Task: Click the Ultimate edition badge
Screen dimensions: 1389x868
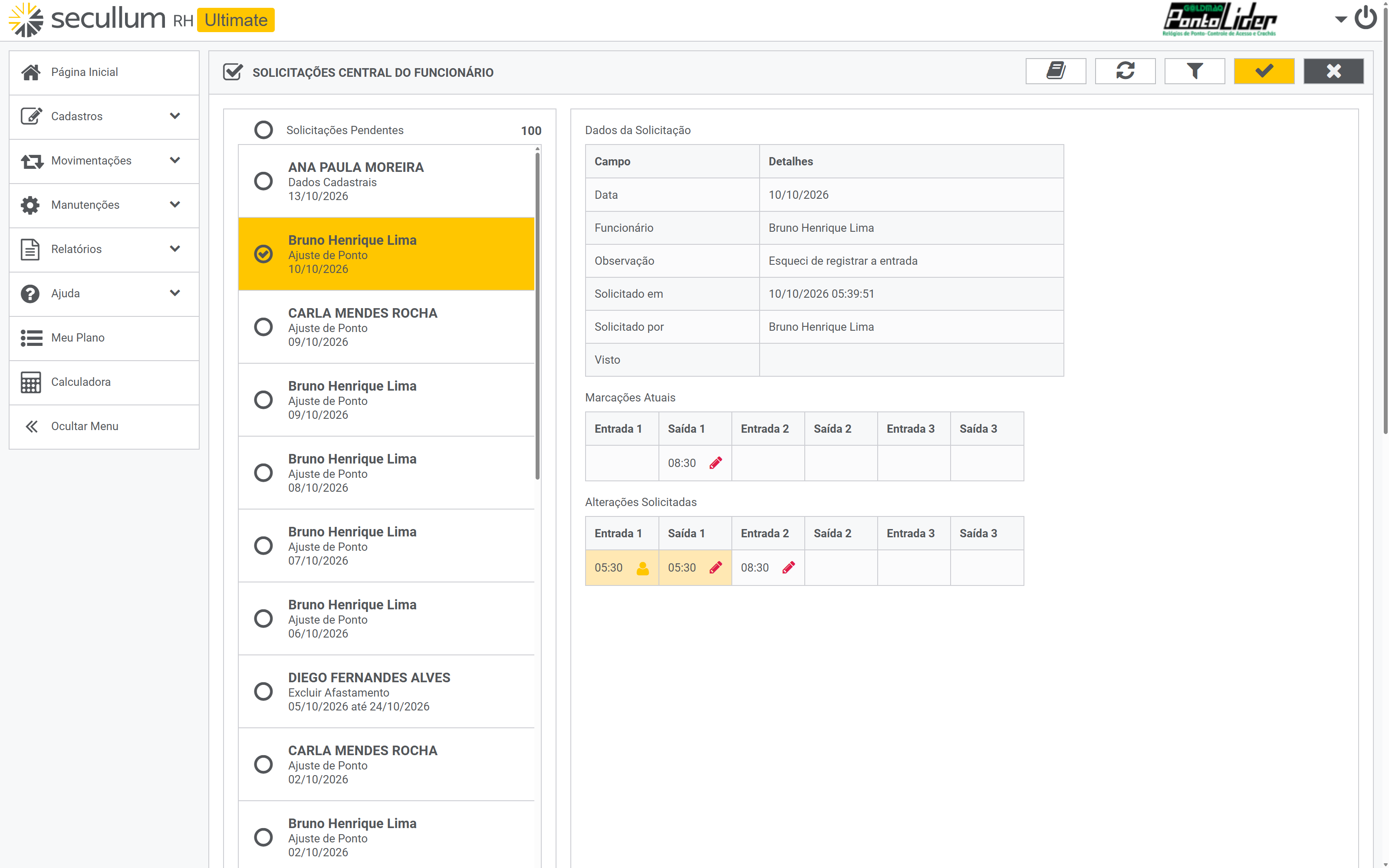Action: tap(236, 20)
